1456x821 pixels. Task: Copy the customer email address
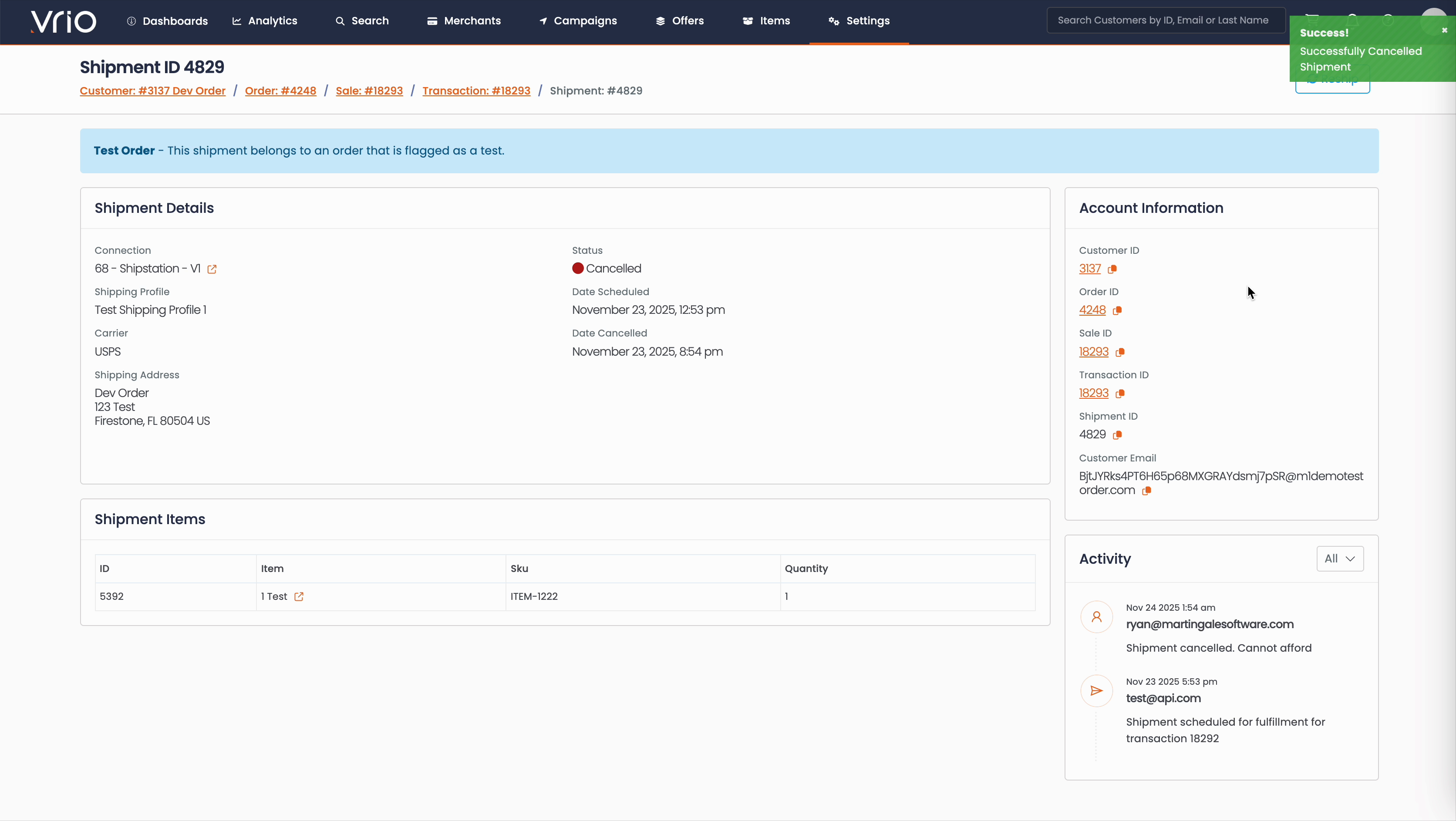[1146, 491]
